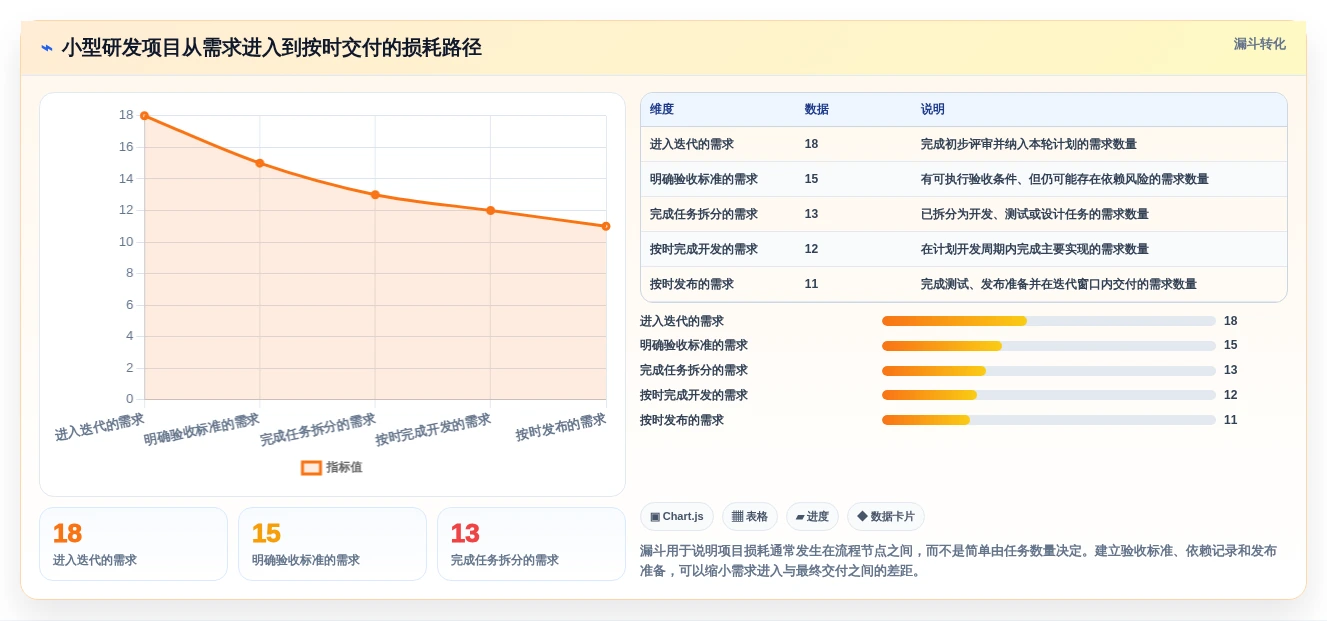1327x621 pixels.
Task: Select the chart data point at value 18
Action: tap(144, 116)
